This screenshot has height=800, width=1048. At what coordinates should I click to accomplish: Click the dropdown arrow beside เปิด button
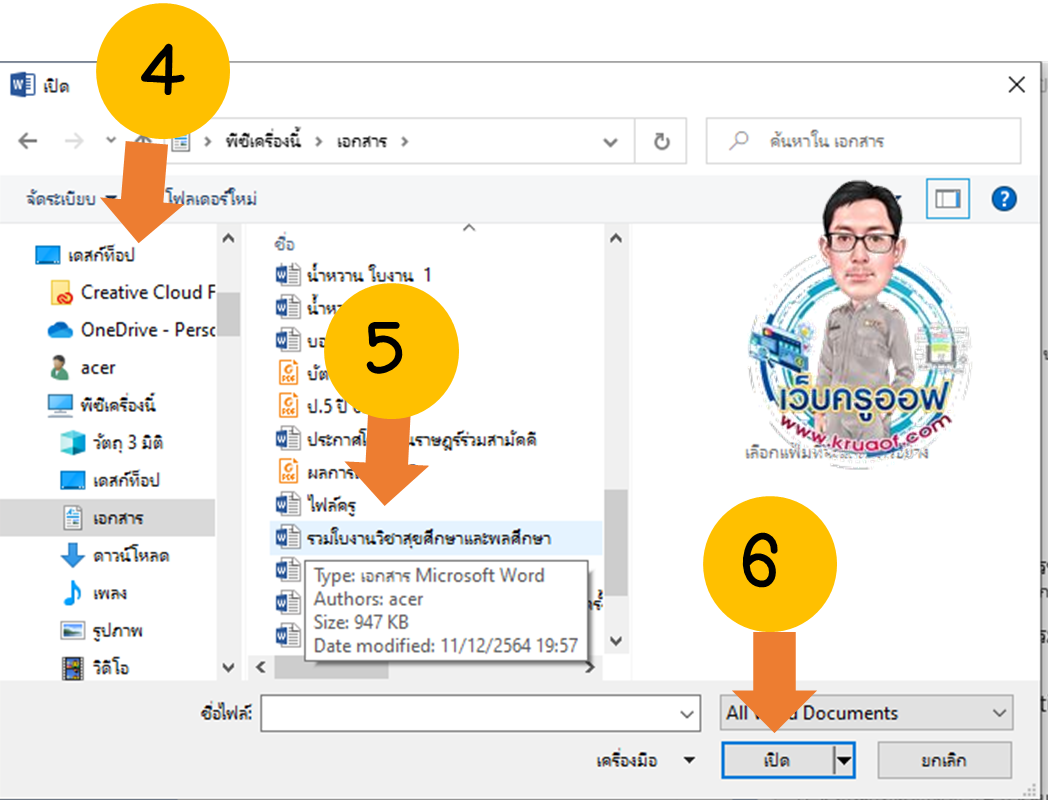845,761
